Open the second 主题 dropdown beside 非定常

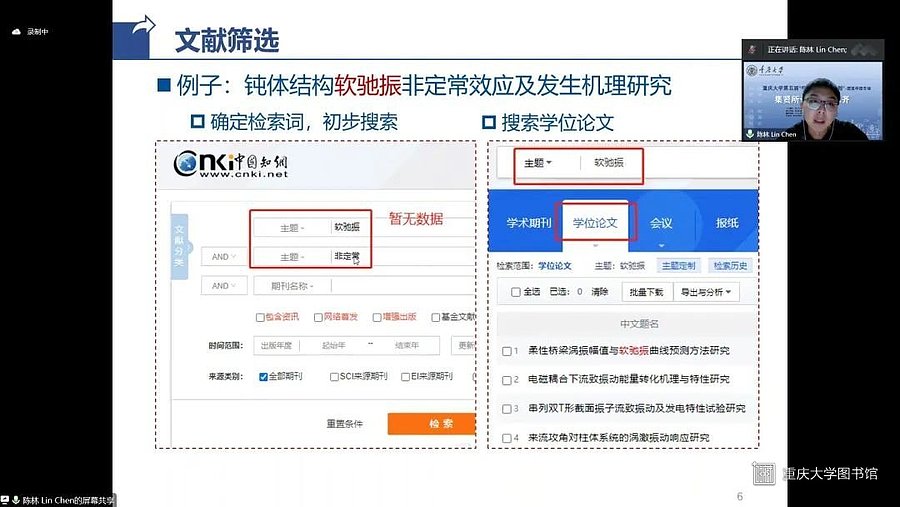292,257
